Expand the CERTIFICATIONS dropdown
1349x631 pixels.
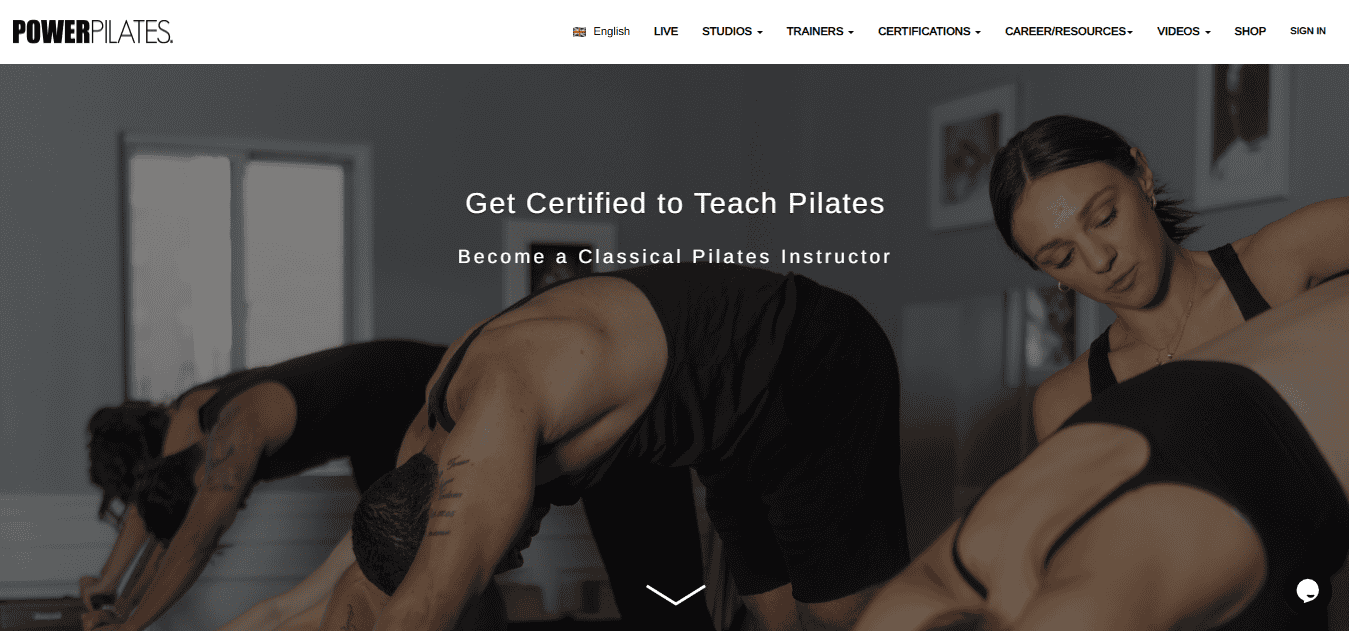tap(929, 32)
